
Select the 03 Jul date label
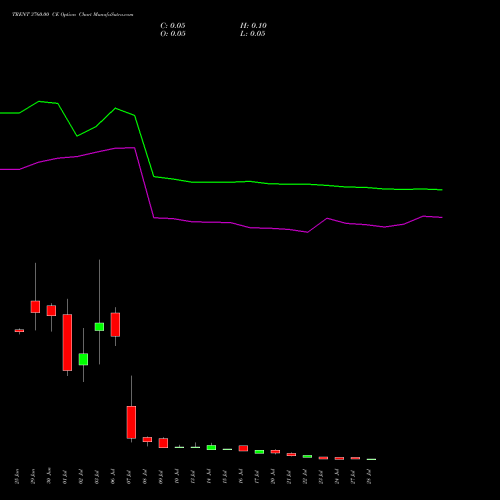97,477
